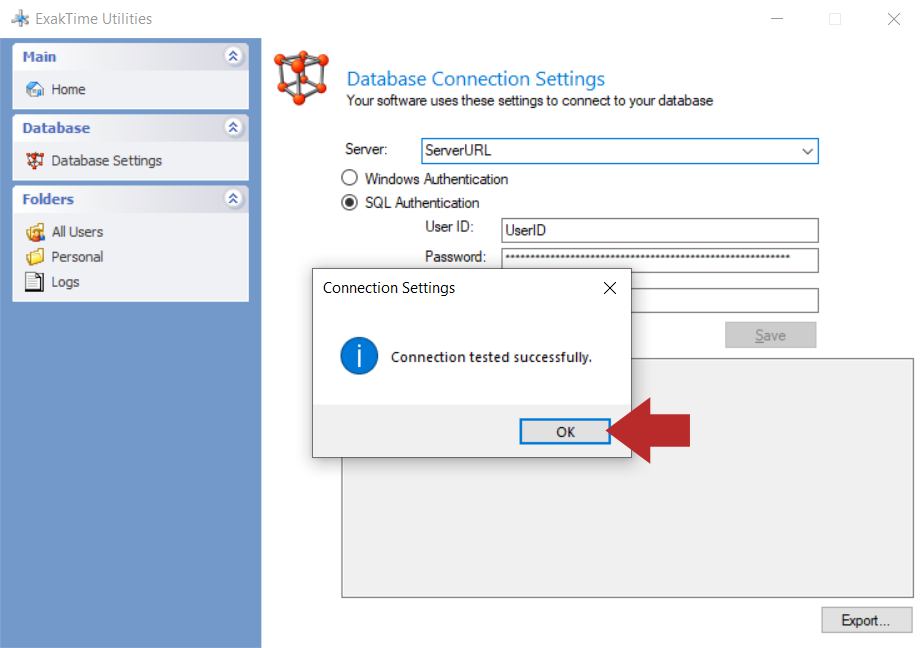Image resolution: width=924 pixels, height=648 pixels.
Task: Open the Server dropdown arrow
Action: click(807, 151)
